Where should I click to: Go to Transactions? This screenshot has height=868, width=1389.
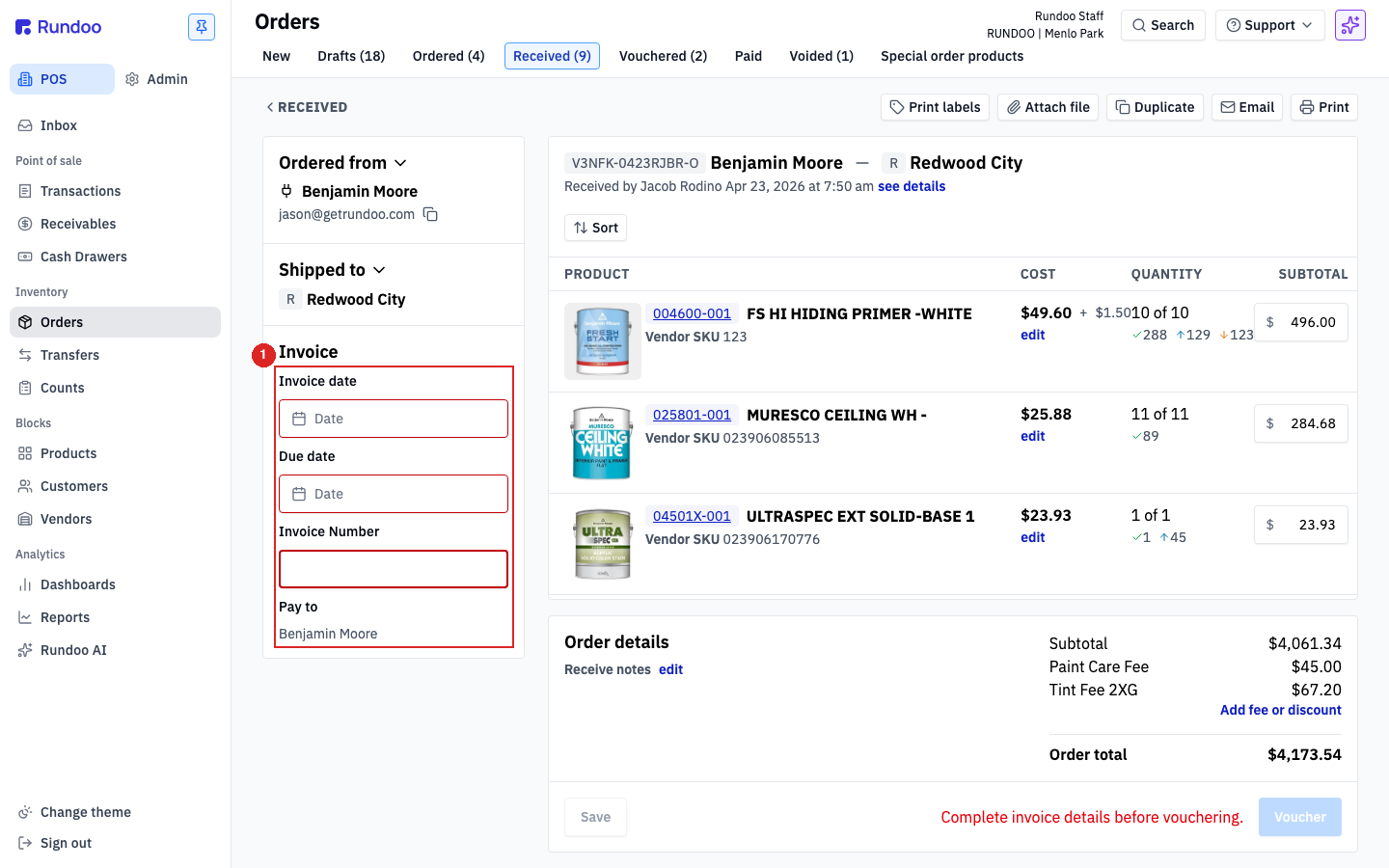click(116, 191)
